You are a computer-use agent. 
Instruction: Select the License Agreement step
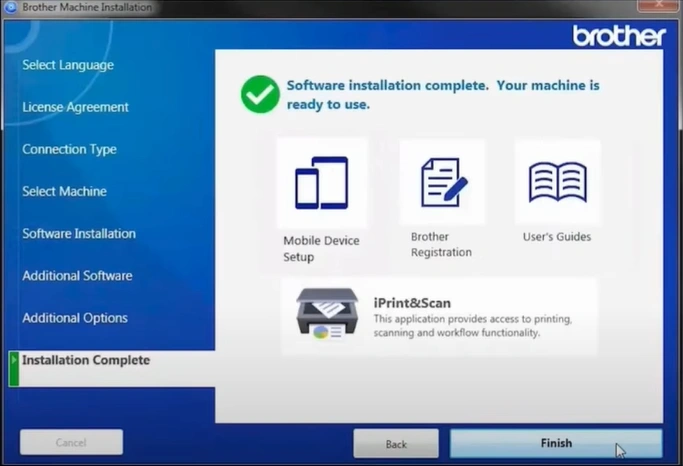click(x=75, y=107)
